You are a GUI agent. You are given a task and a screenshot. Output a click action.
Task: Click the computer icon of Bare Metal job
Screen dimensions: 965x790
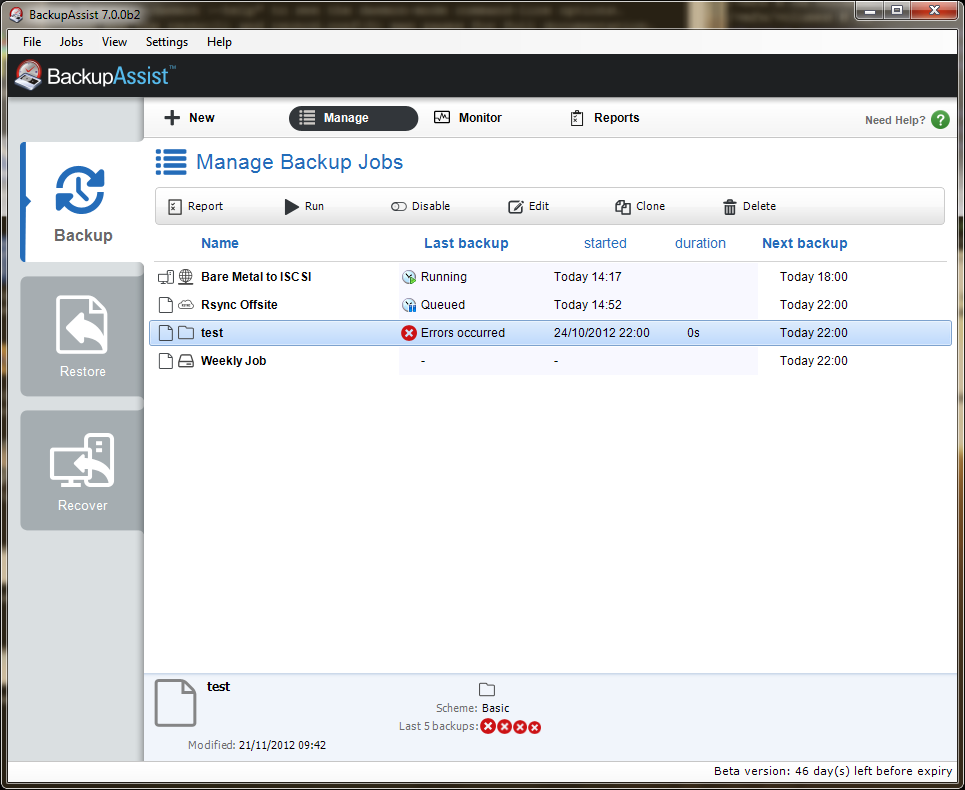coord(166,277)
